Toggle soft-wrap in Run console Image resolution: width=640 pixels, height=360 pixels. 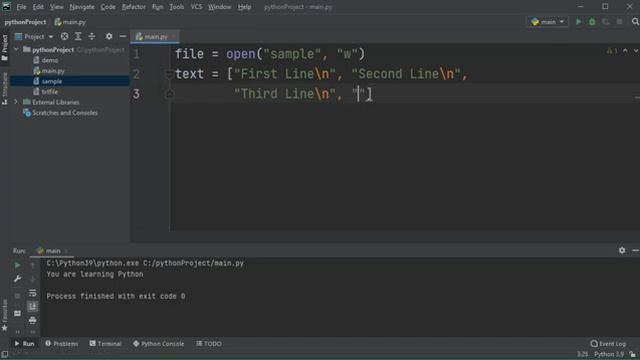[33, 293]
